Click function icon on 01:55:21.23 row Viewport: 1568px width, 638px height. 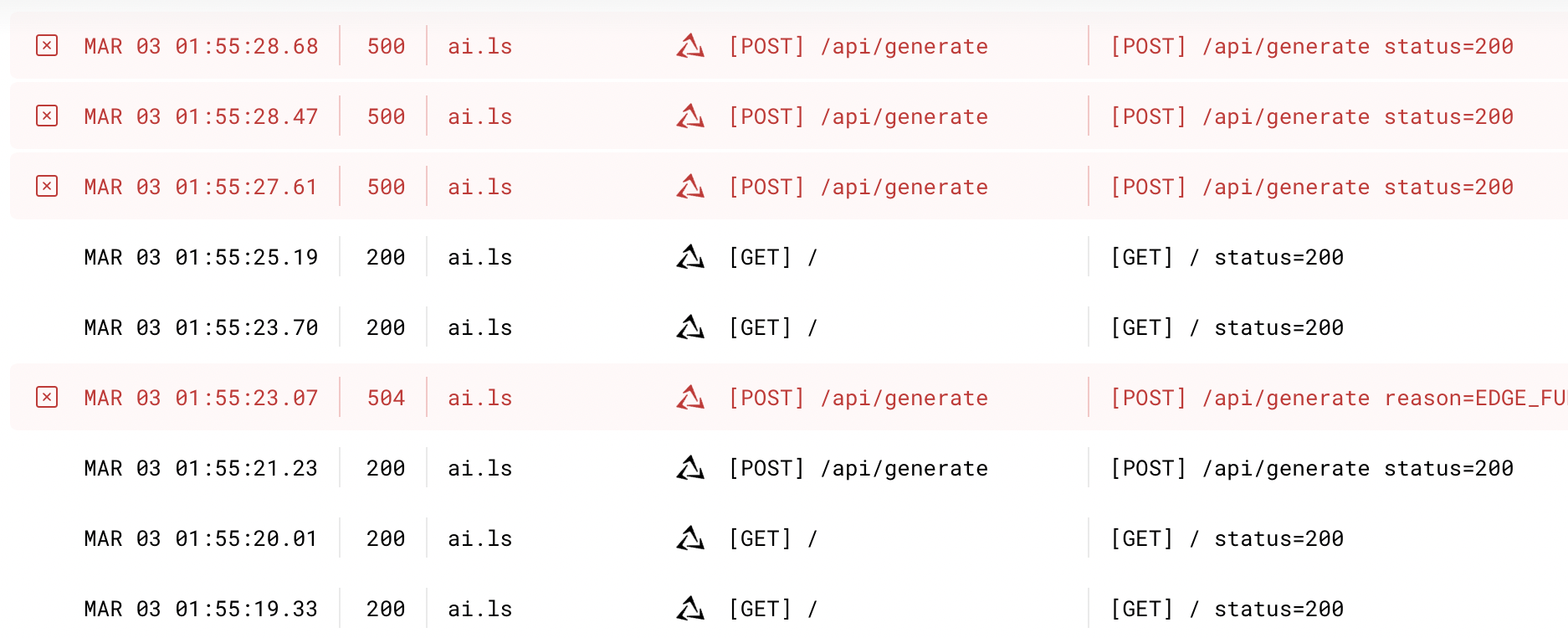[x=690, y=468]
